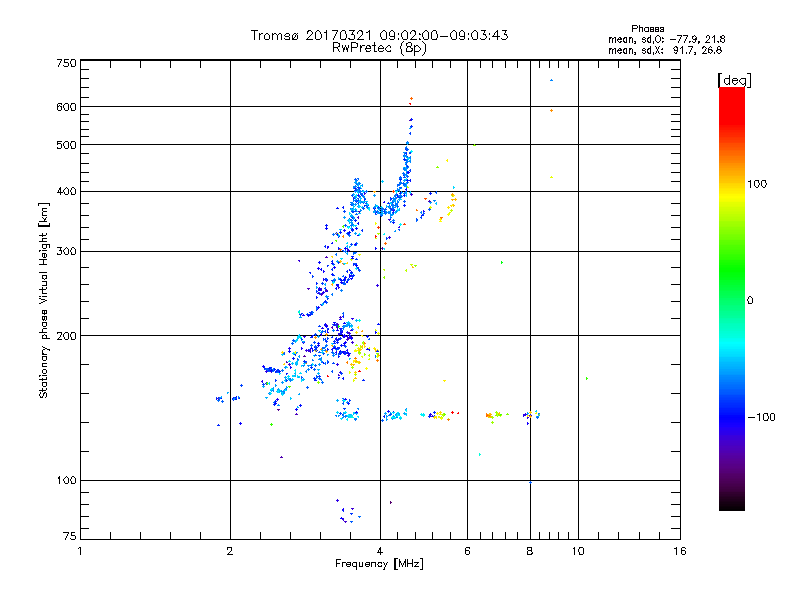Viewport: 800px width, 600px height.
Task: Click the x-axis tick label '1'
Action: point(80,551)
